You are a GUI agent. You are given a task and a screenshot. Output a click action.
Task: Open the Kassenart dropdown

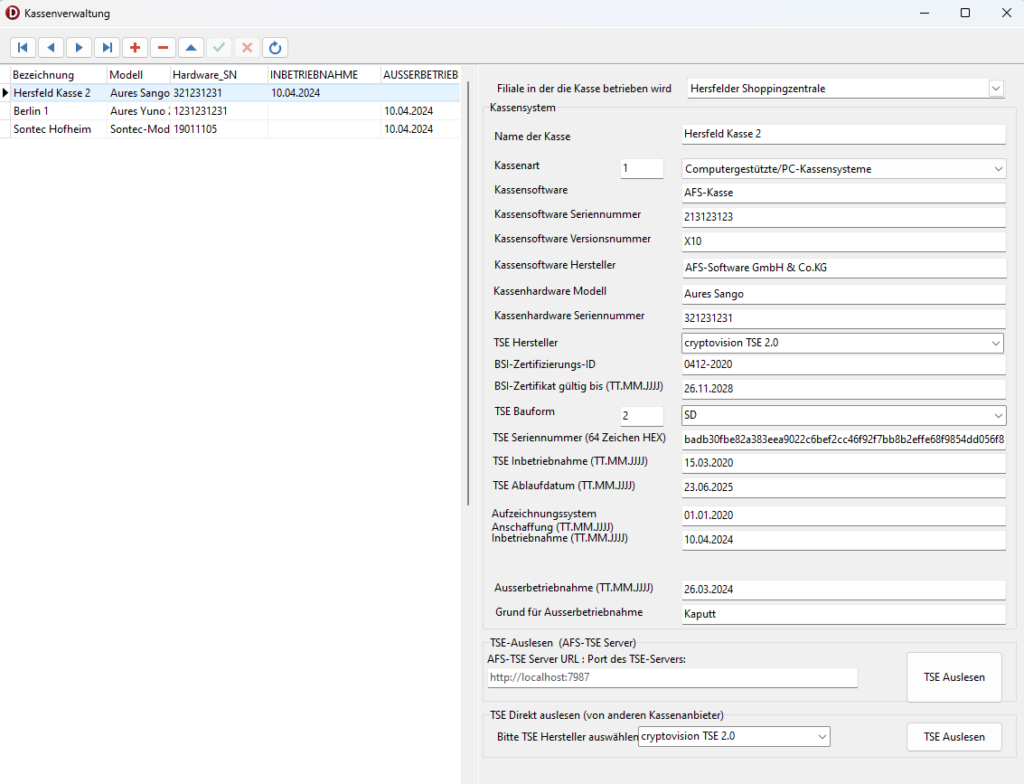click(x=998, y=169)
